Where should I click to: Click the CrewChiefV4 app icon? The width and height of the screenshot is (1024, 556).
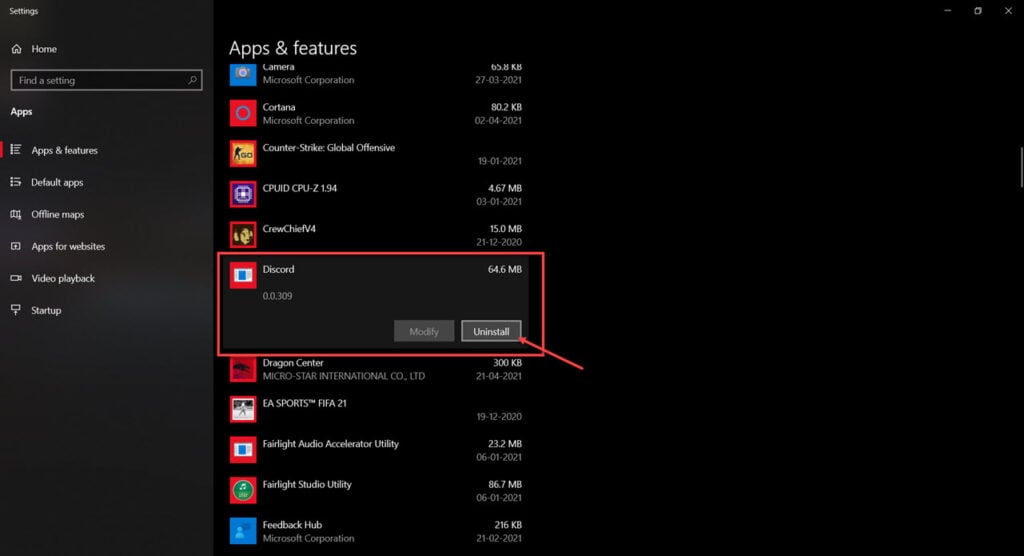point(243,235)
